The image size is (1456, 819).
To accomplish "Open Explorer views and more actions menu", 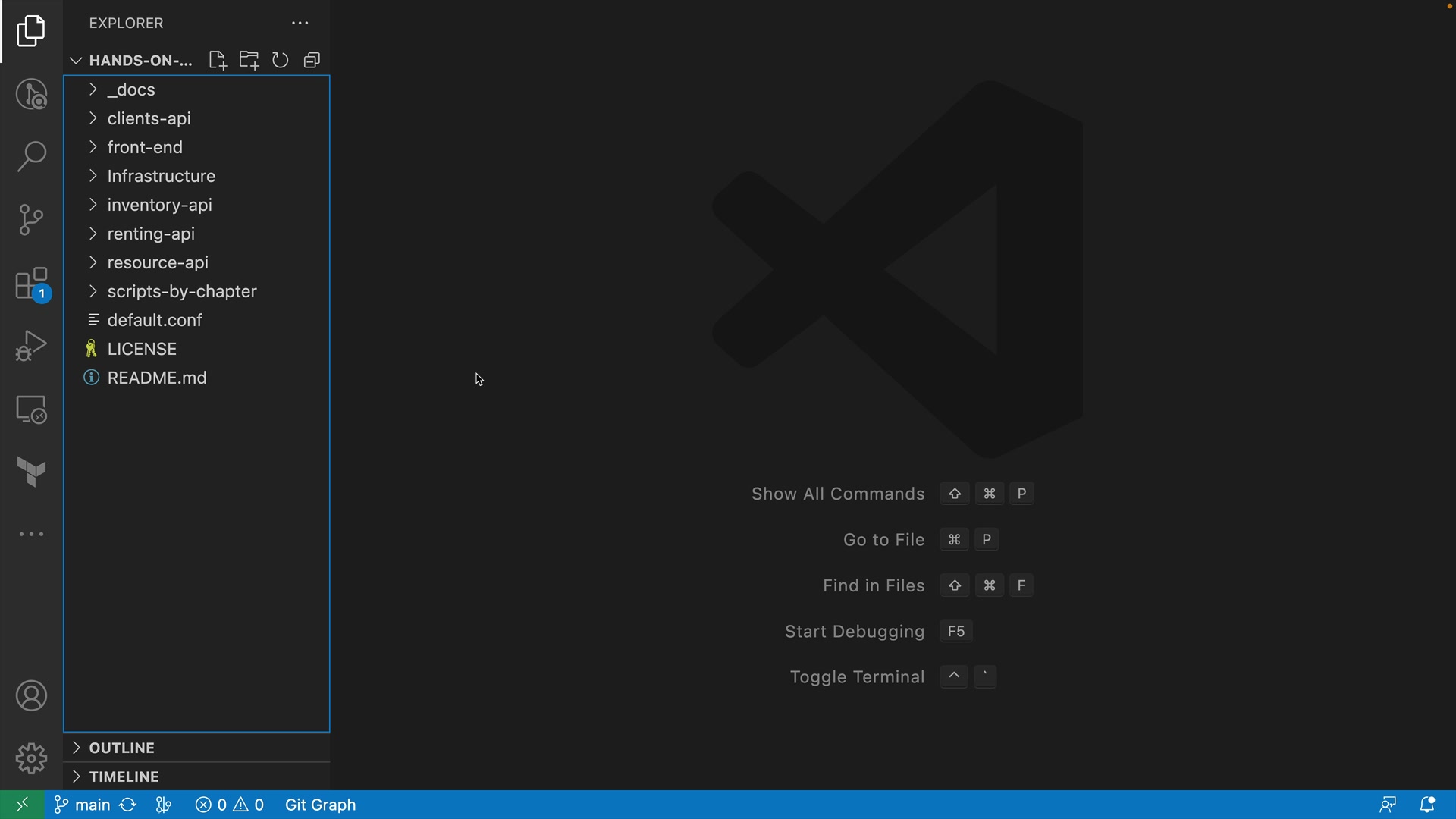I will [x=300, y=24].
